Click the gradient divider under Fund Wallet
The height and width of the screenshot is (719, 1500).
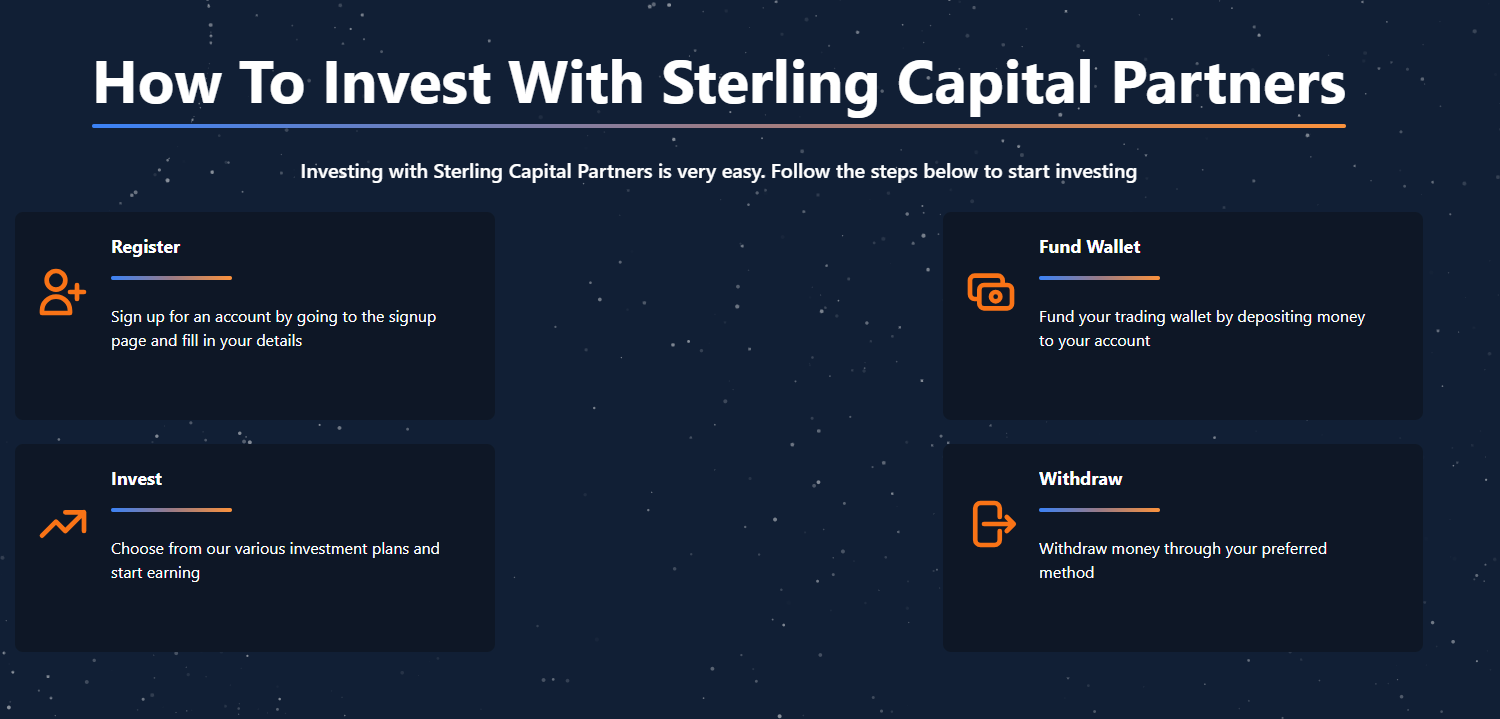click(1099, 278)
